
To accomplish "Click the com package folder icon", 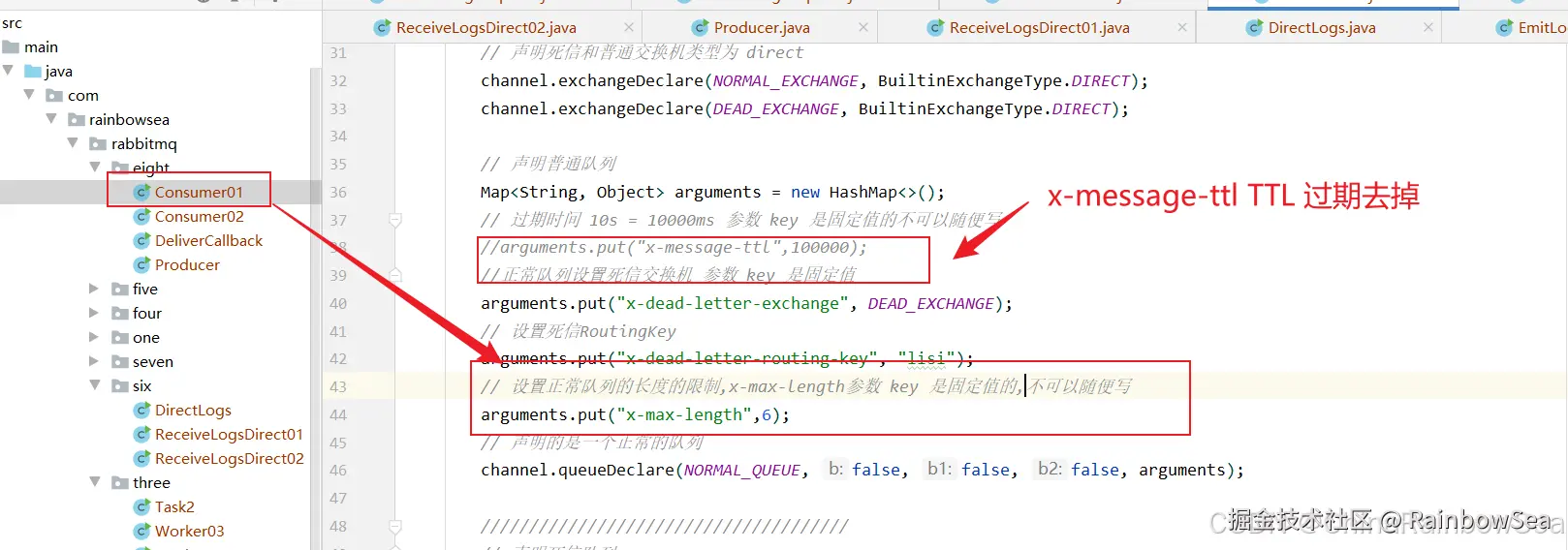I will point(54,95).
